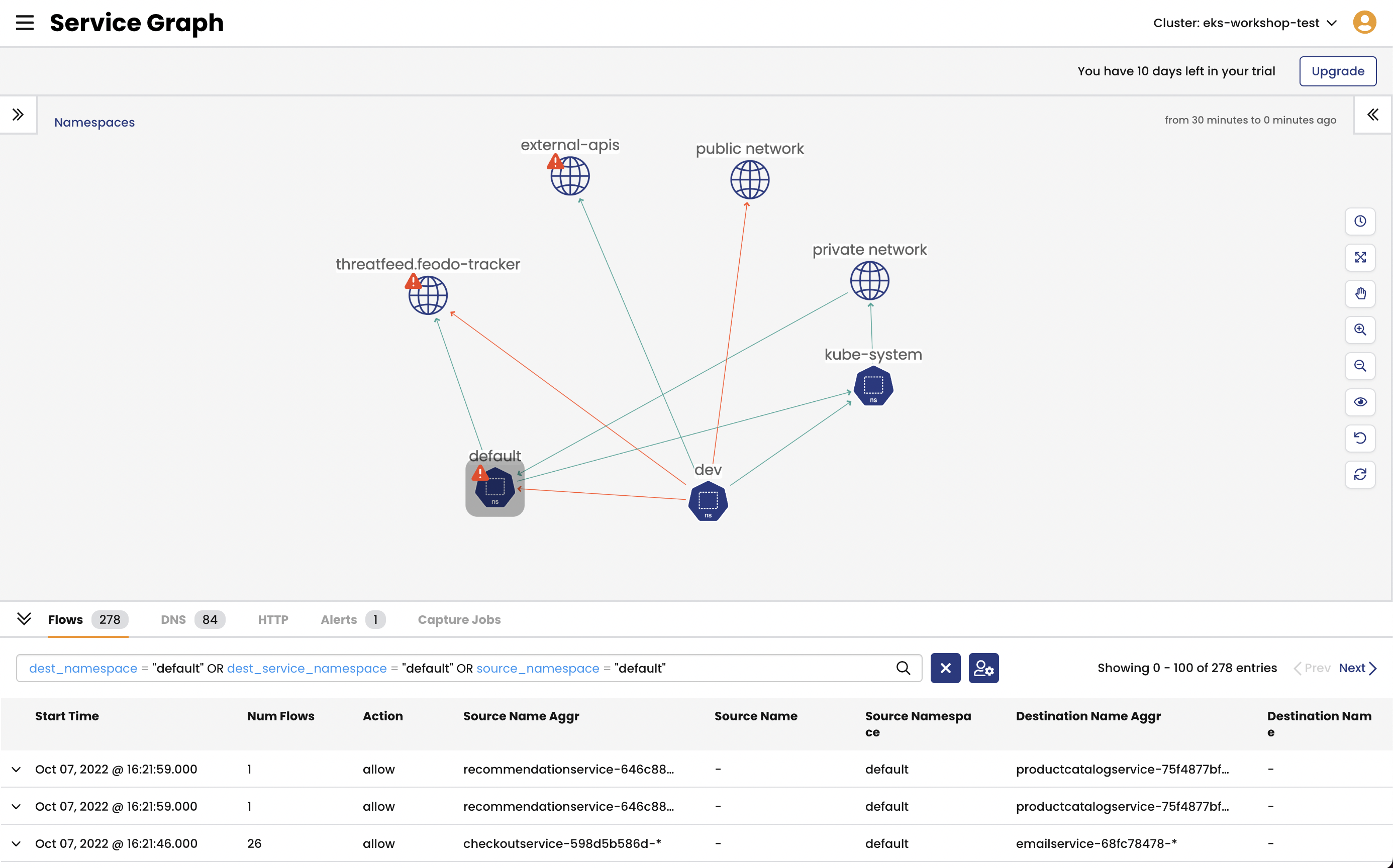Click the time range text at top right
The image size is (1393, 868).
click(1250, 120)
